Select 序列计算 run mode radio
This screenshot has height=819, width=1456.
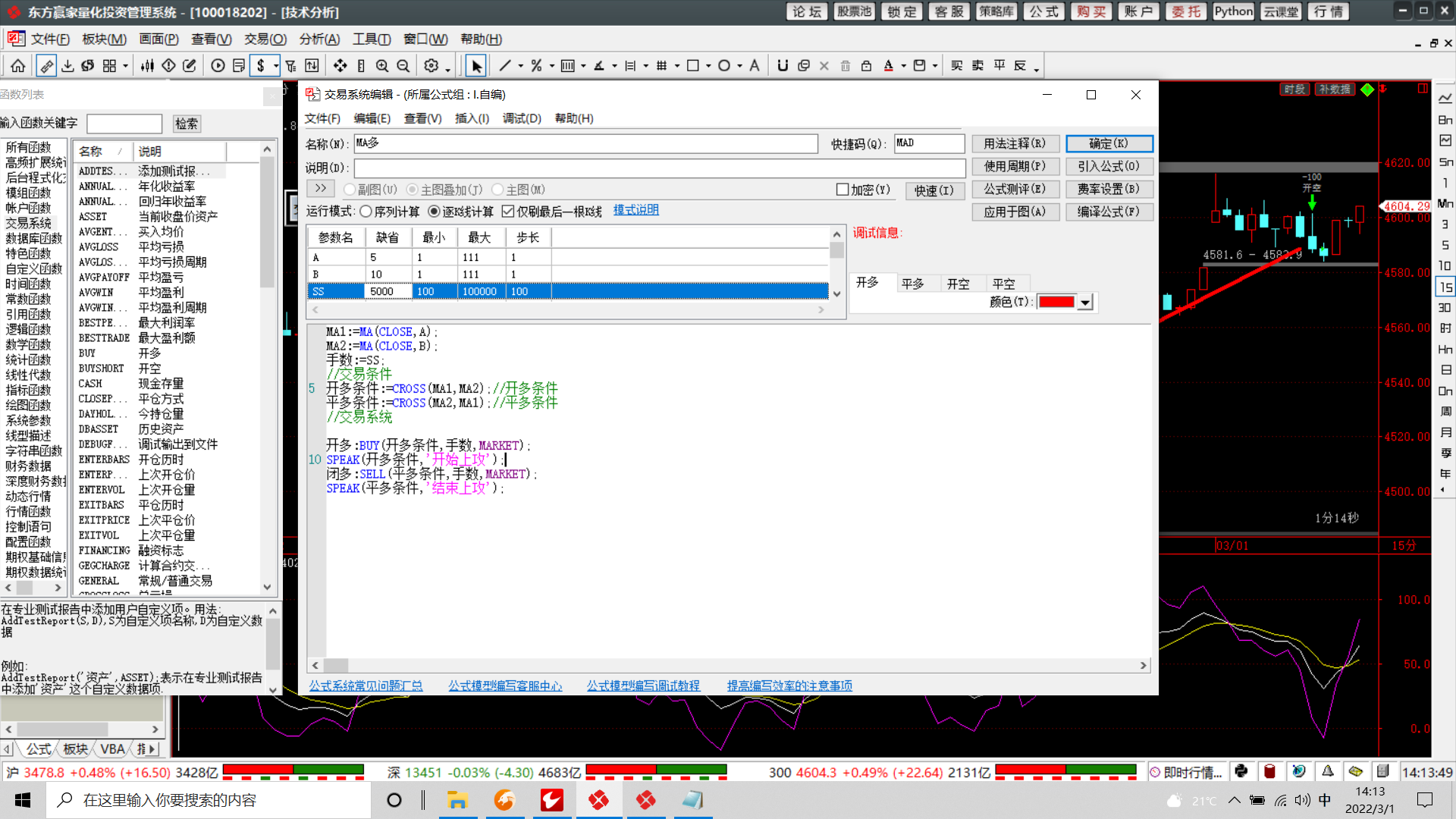tap(366, 212)
